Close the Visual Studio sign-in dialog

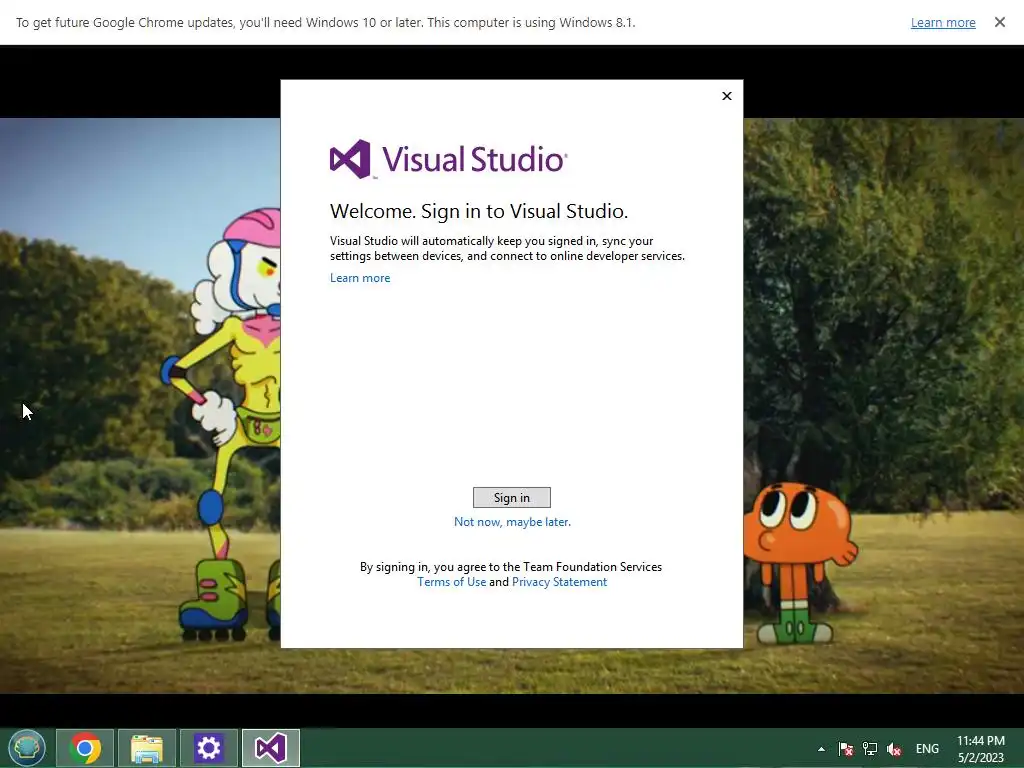tap(727, 96)
